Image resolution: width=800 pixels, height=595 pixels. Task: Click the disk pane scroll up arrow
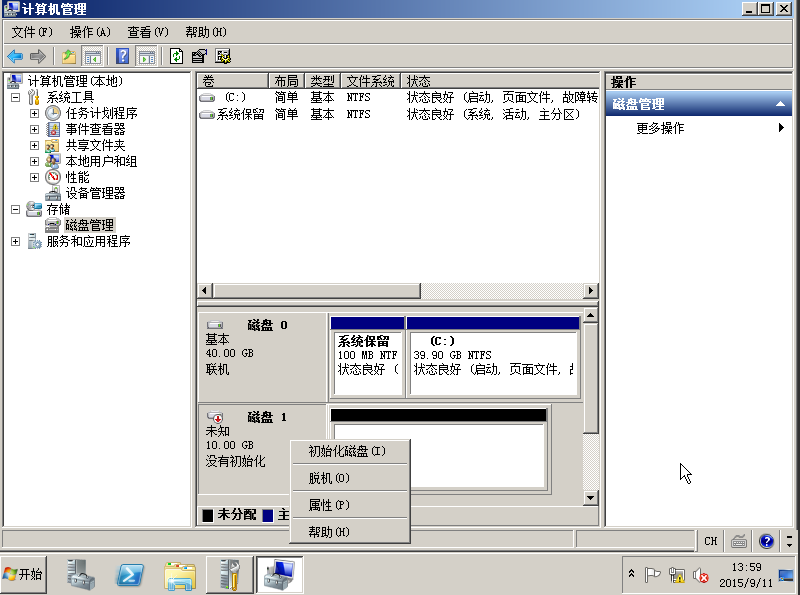590,315
